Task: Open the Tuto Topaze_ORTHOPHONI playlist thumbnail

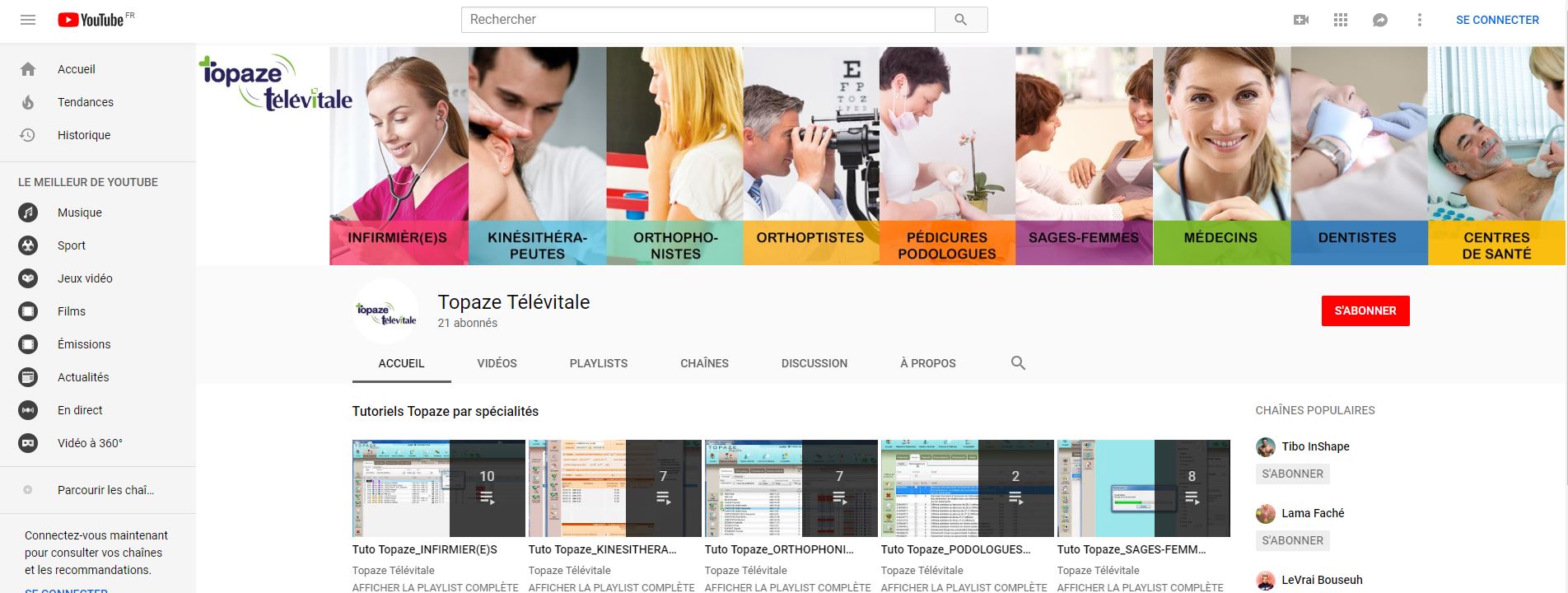Action: pyautogui.click(x=791, y=488)
